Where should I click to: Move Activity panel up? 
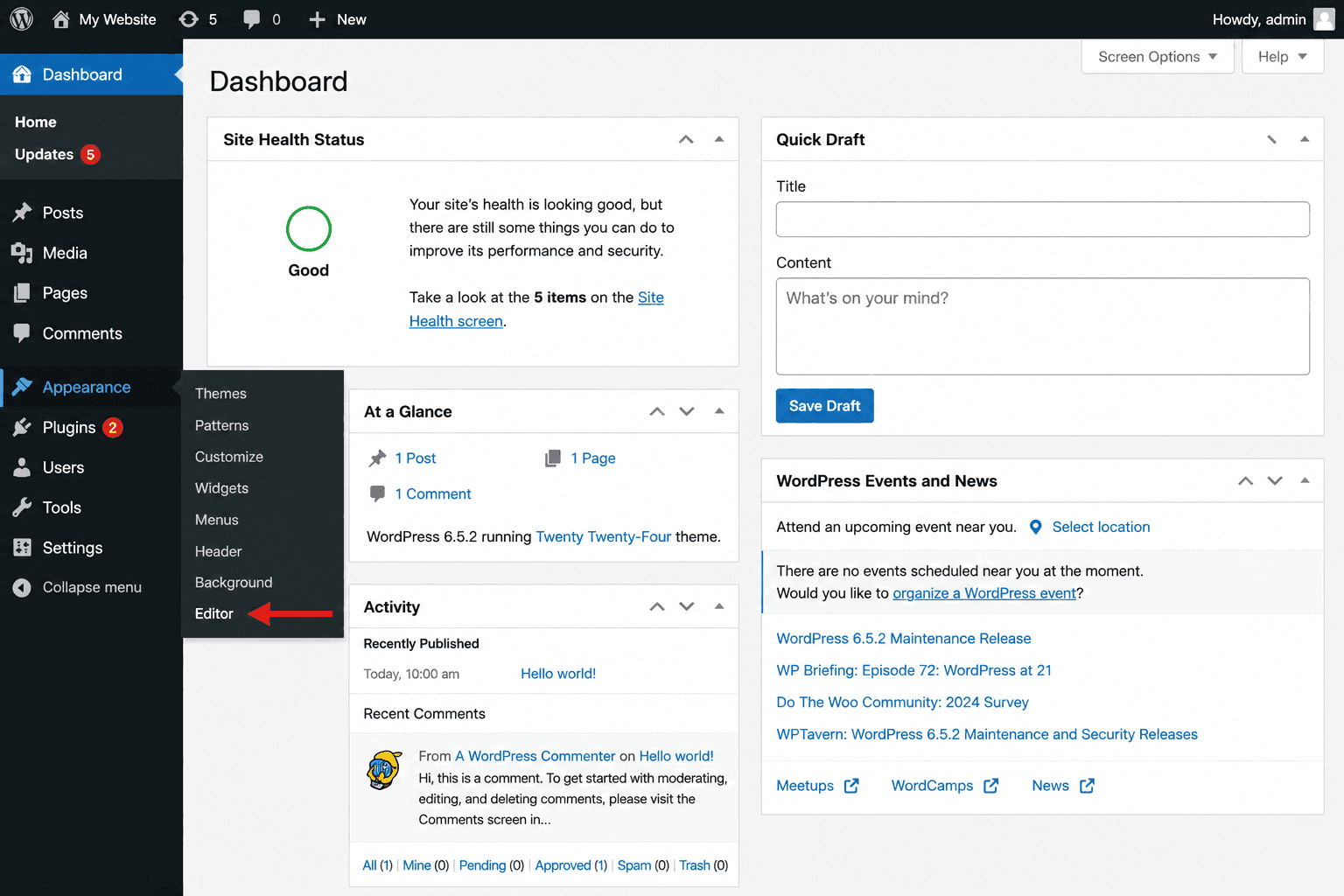point(657,606)
